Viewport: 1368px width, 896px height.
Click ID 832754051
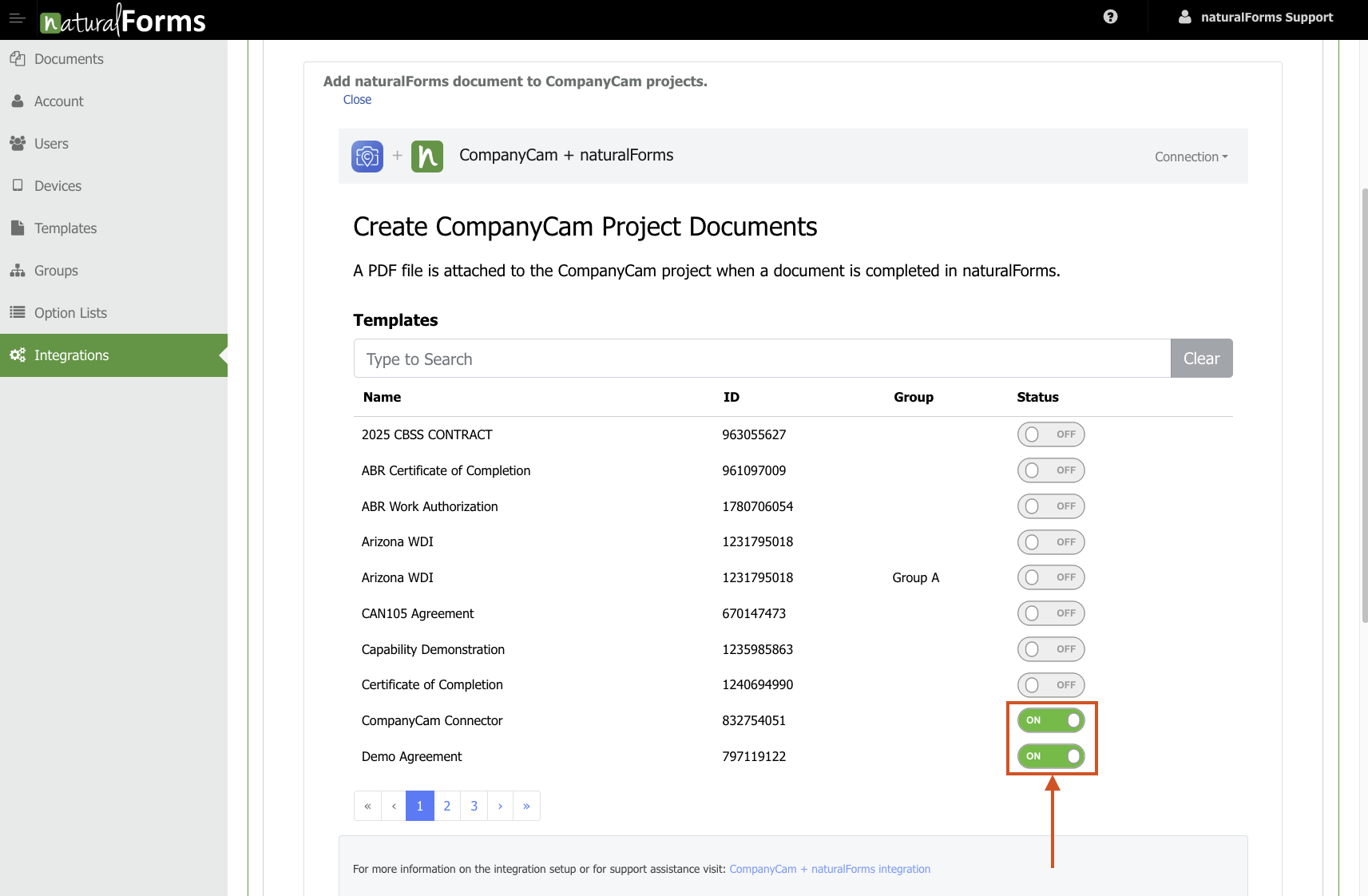click(x=754, y=720)
